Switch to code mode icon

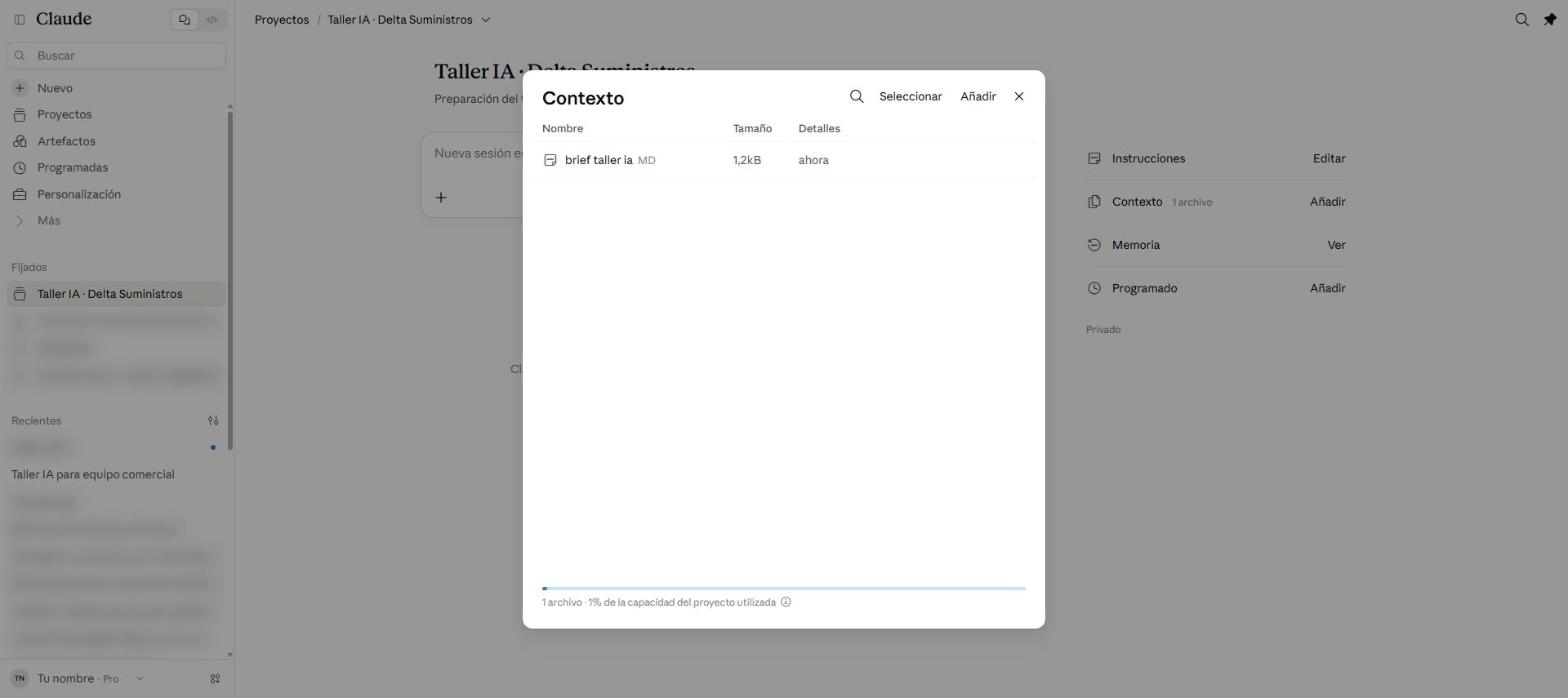click(x=212, y=19)
